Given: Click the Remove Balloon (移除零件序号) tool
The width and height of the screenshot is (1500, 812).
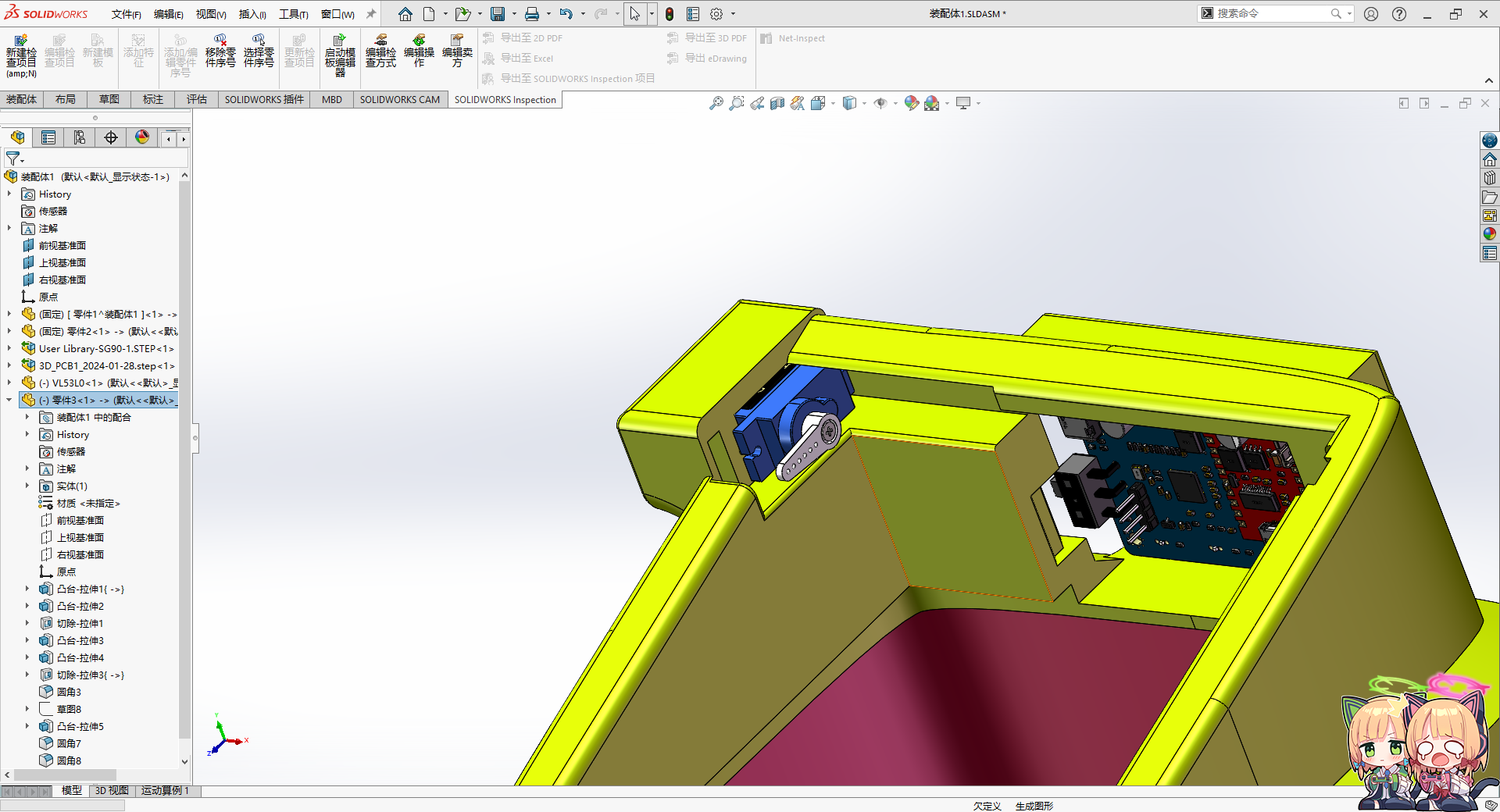Looking at the screenshot, I should [x=220, y=52].
